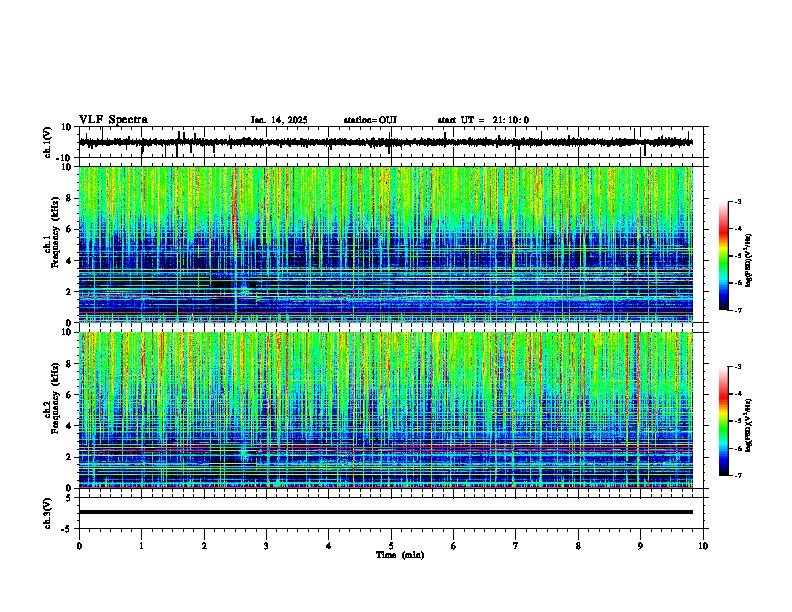Image resolution: width=792 pixels, height=612 pixels.
Task: Click the ch.1 log(PSD) color bar title
Action: pos(749,260)
